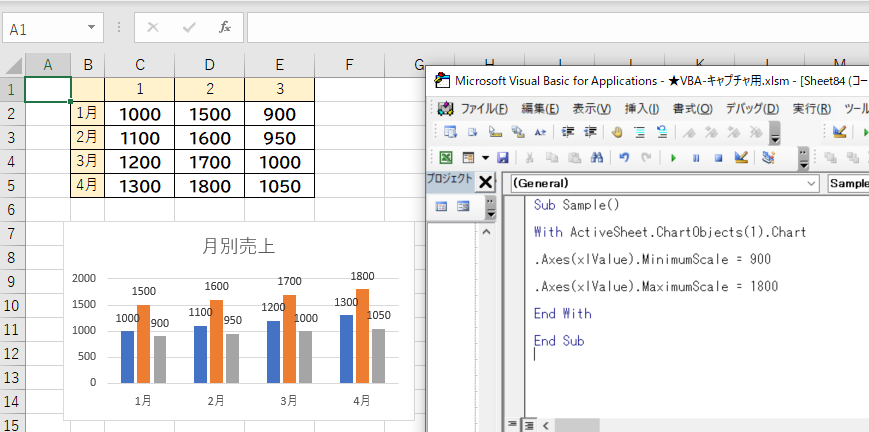869x432 pixels.
Task: Click the View Microsoft Excel icon
Action: pos(445,157)
